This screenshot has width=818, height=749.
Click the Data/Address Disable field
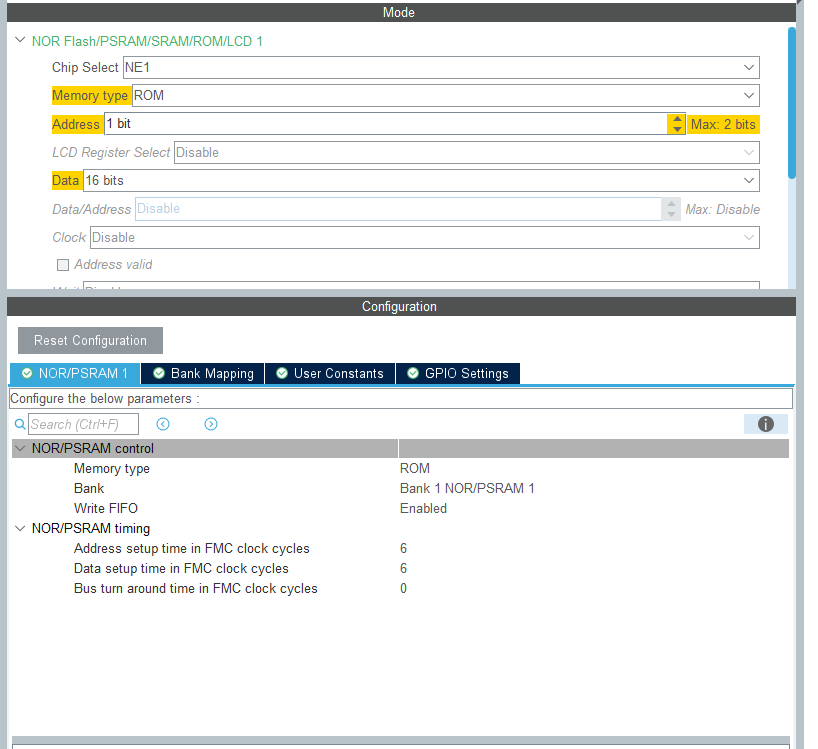[x=398, y=209]
